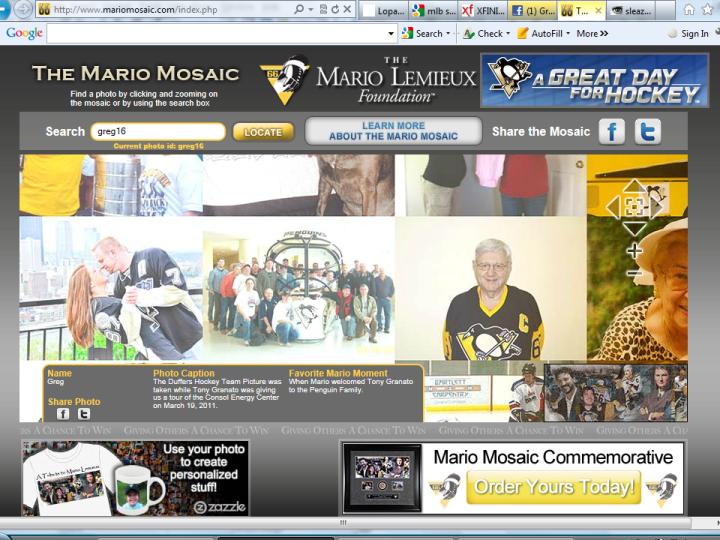Click the AutoFill toolbar button
This screenshot has width=720, height=540.
[x=540, y=34]
